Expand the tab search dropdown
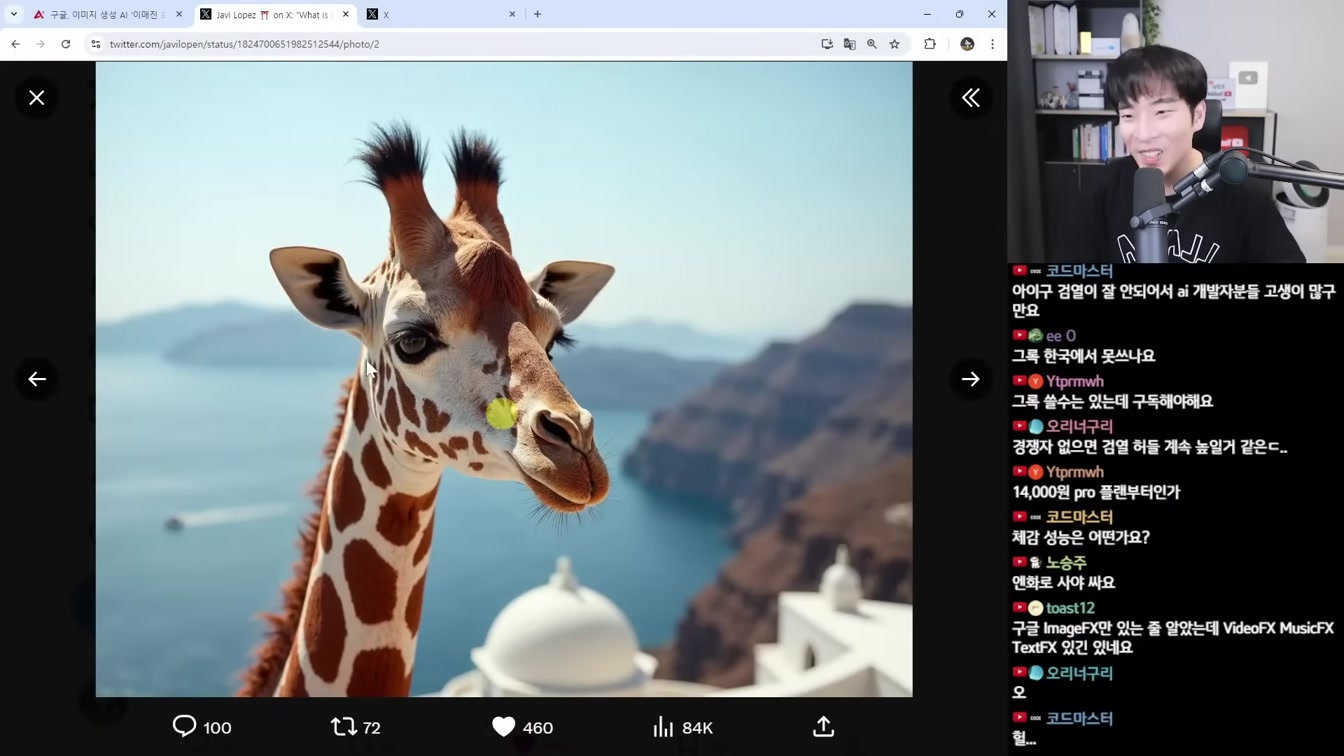 tap(14, 15)
